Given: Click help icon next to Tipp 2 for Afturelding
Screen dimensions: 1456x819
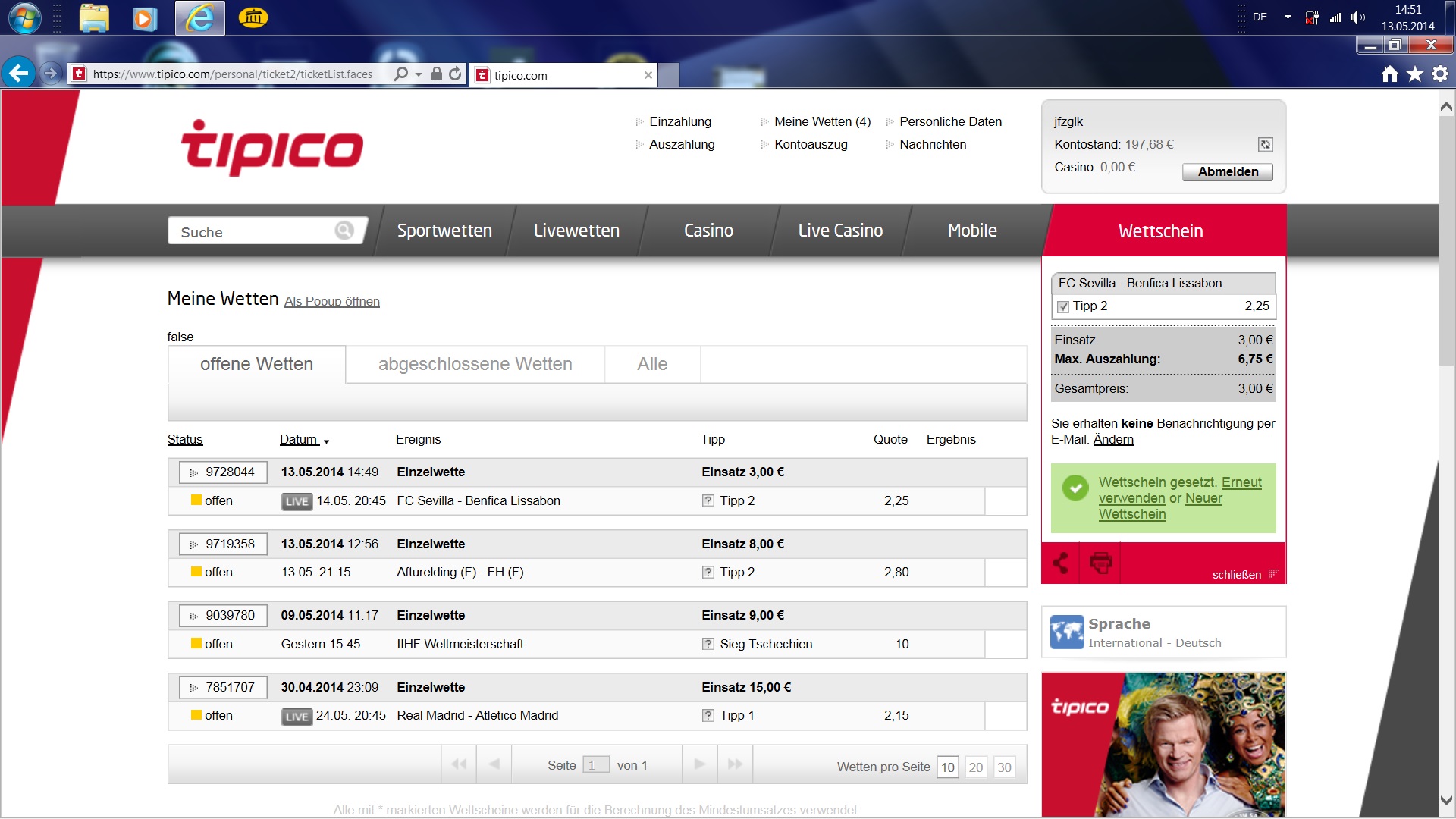Looking at the screenshot, I should pyautogui.click(x=708, y=573).
